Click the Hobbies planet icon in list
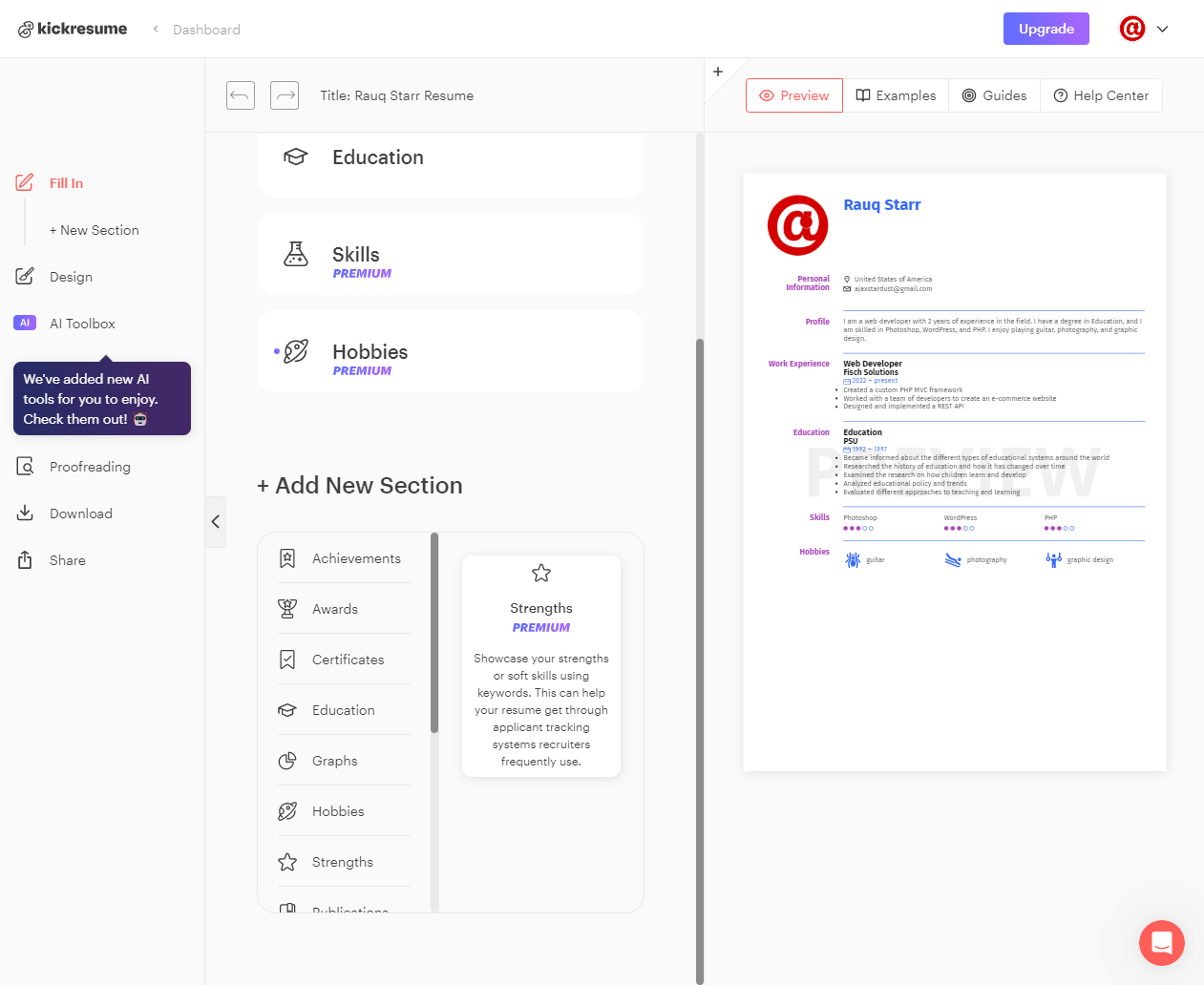 pyautogui.click(x=287, y=811)
